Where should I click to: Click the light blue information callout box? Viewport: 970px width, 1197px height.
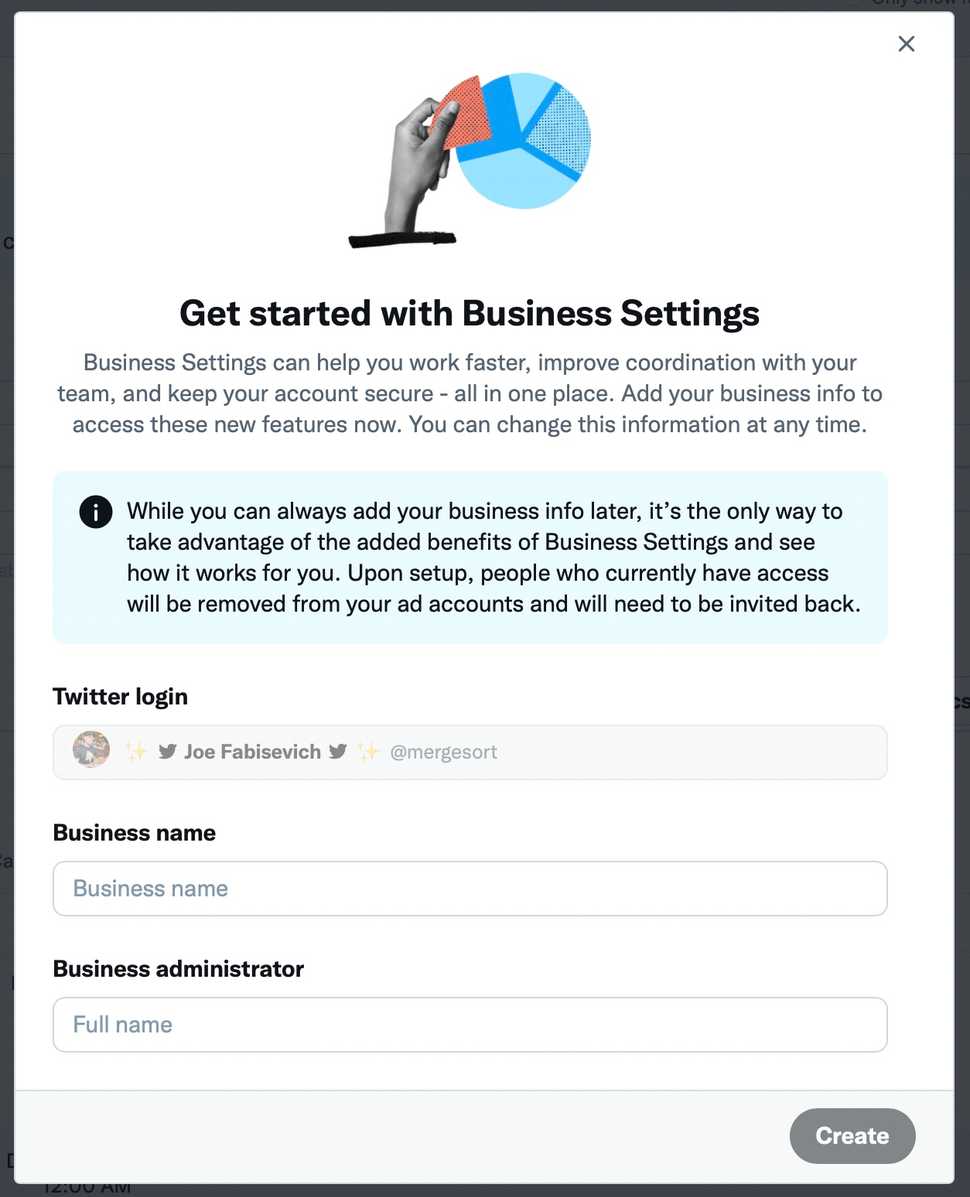click(469, 557)
